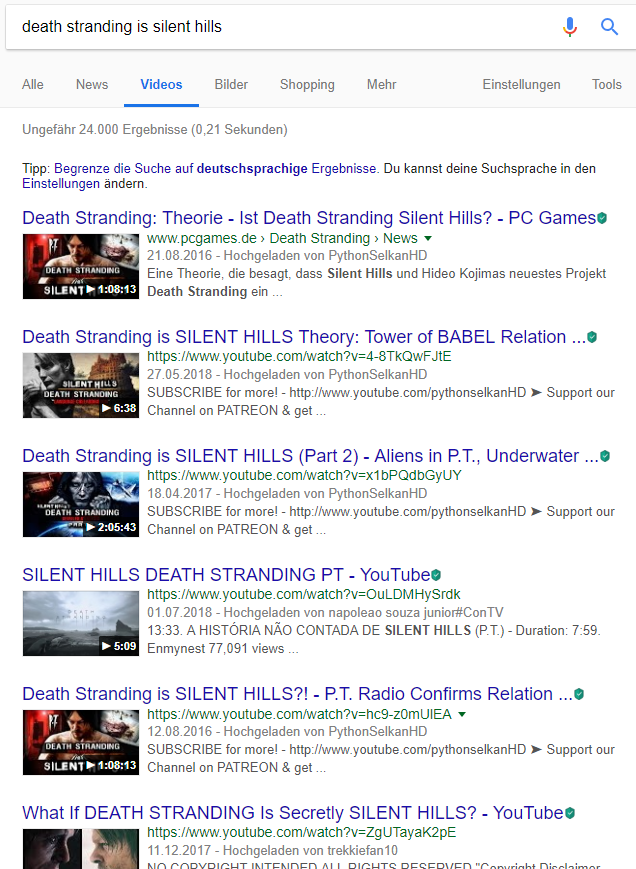Click URL youtube.com/watch?v=hc9-z0mUlEA

tap(299, 714)
